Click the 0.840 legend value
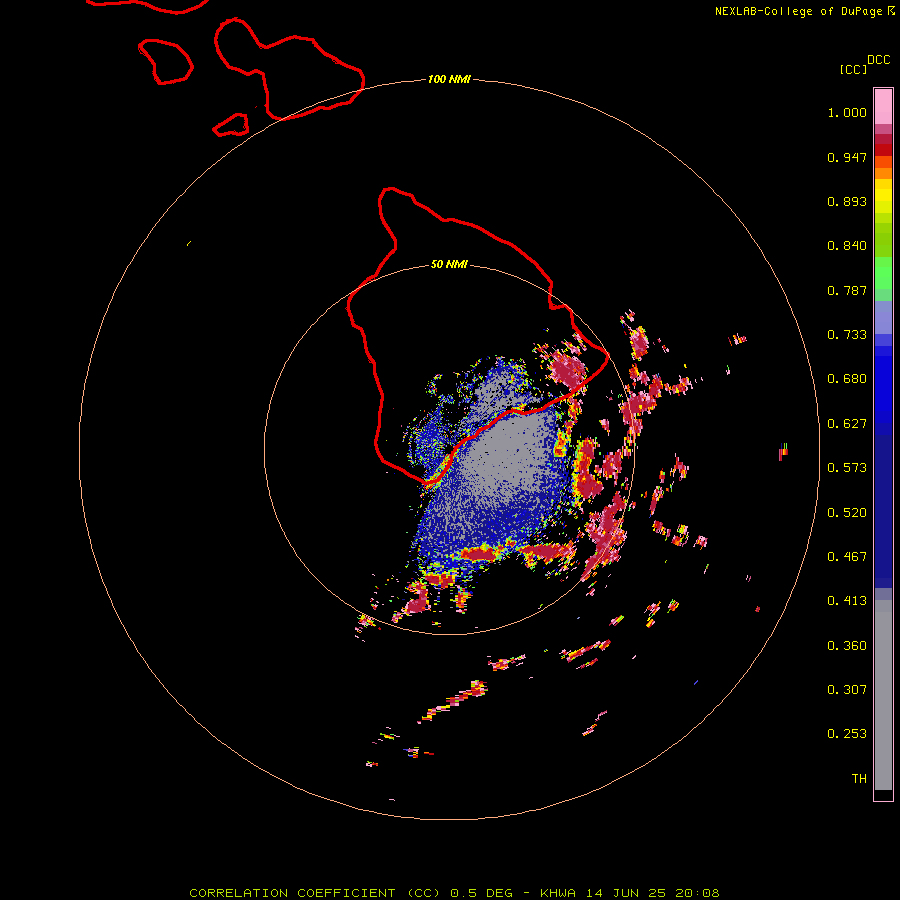The width and height of the screenshot is (900, 900). (x=847, y=246)
